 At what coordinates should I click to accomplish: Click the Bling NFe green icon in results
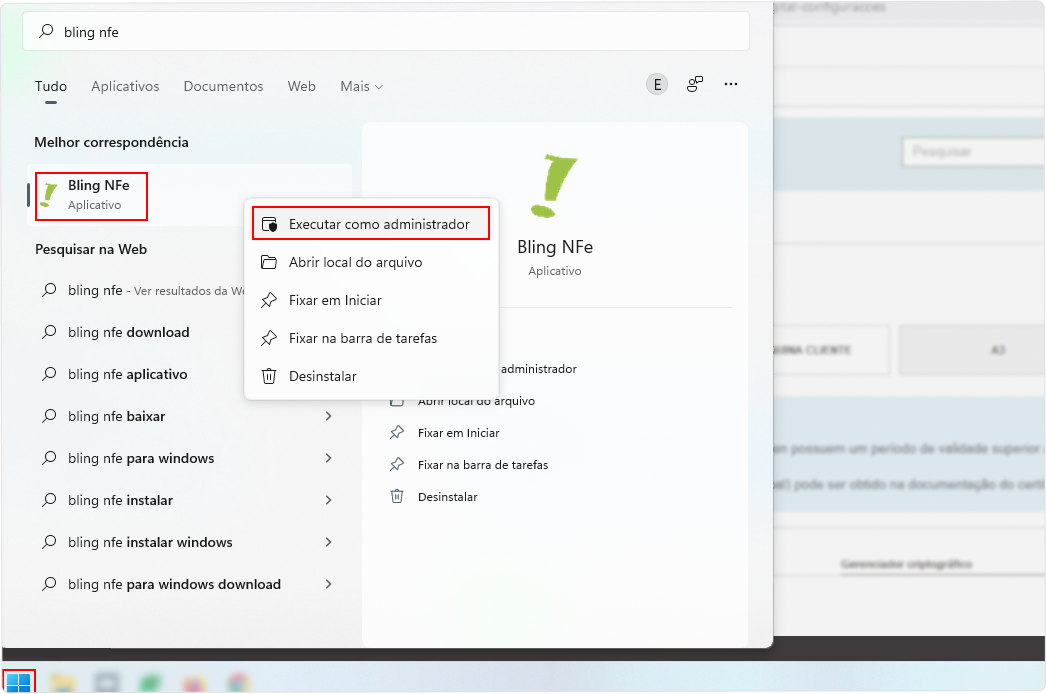[x=49, y=194]
